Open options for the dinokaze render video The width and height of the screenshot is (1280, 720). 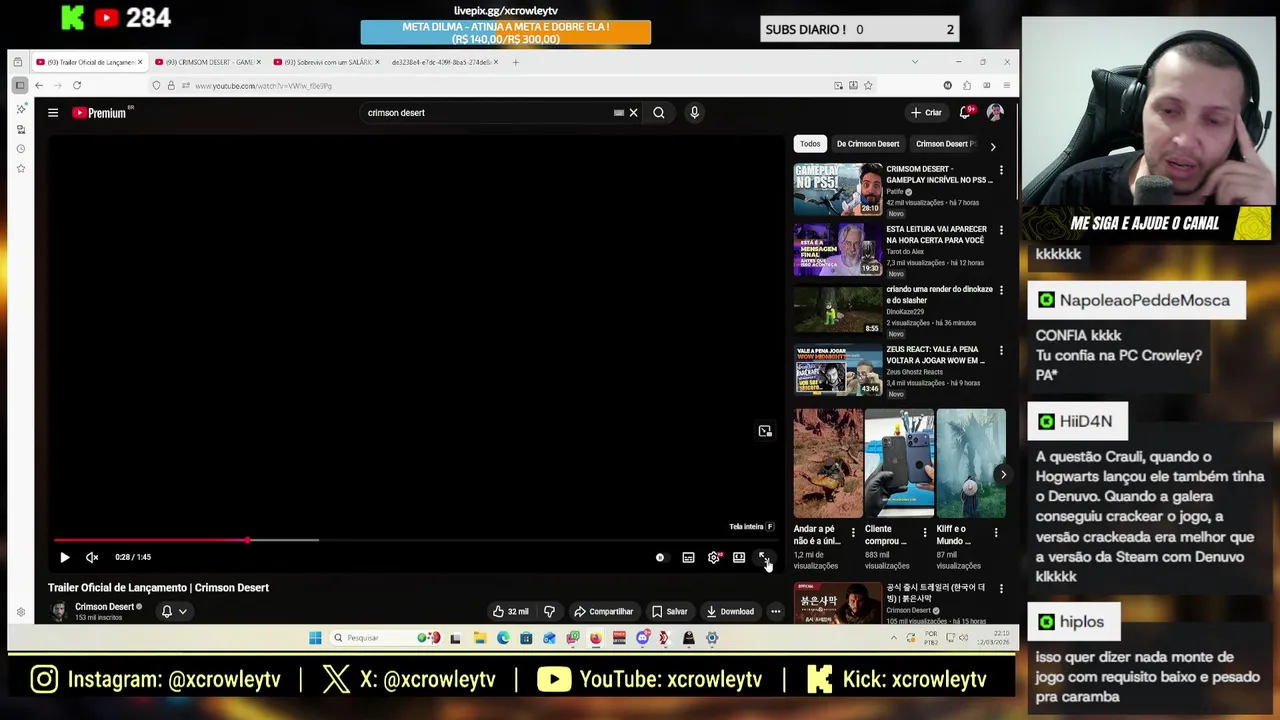tap(1001, 291)
